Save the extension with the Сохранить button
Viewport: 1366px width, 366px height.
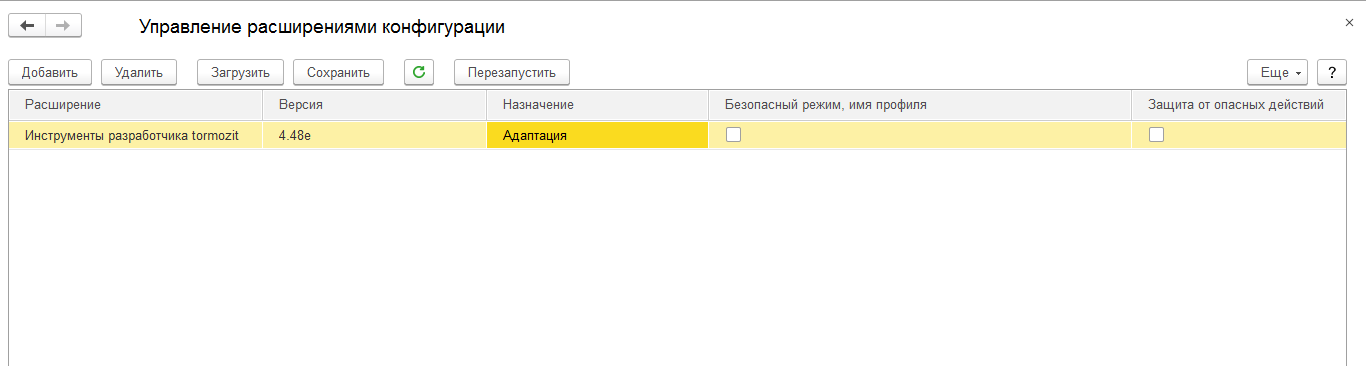pyautogui.click(x=338, y=72)
